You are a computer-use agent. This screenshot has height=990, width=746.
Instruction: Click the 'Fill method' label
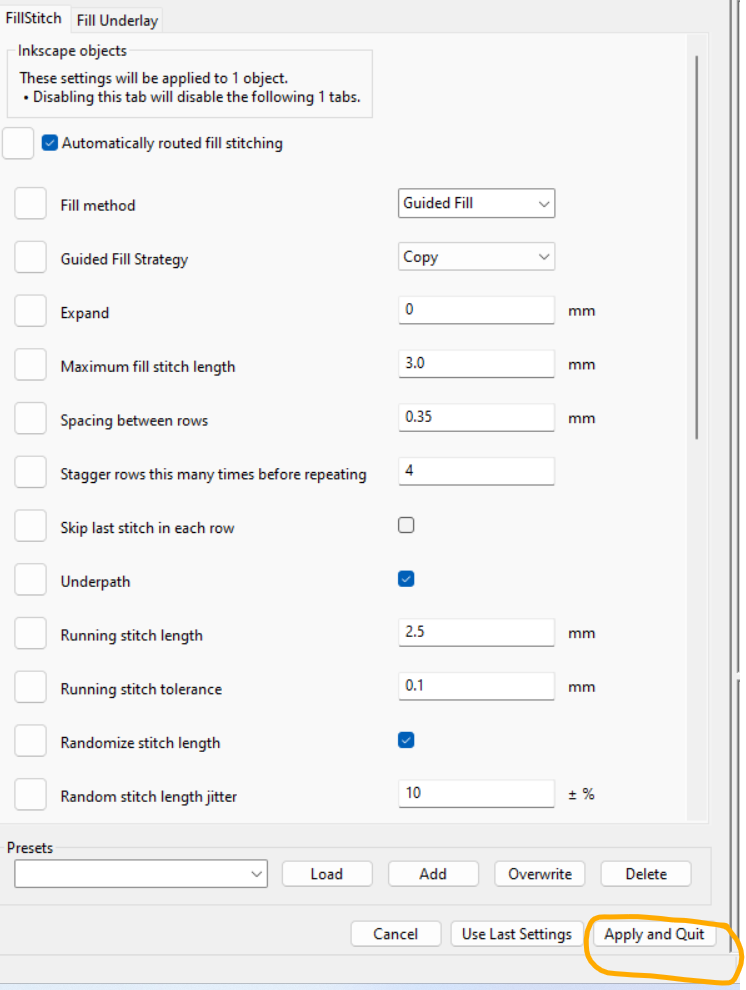click(x=98, y=206)
